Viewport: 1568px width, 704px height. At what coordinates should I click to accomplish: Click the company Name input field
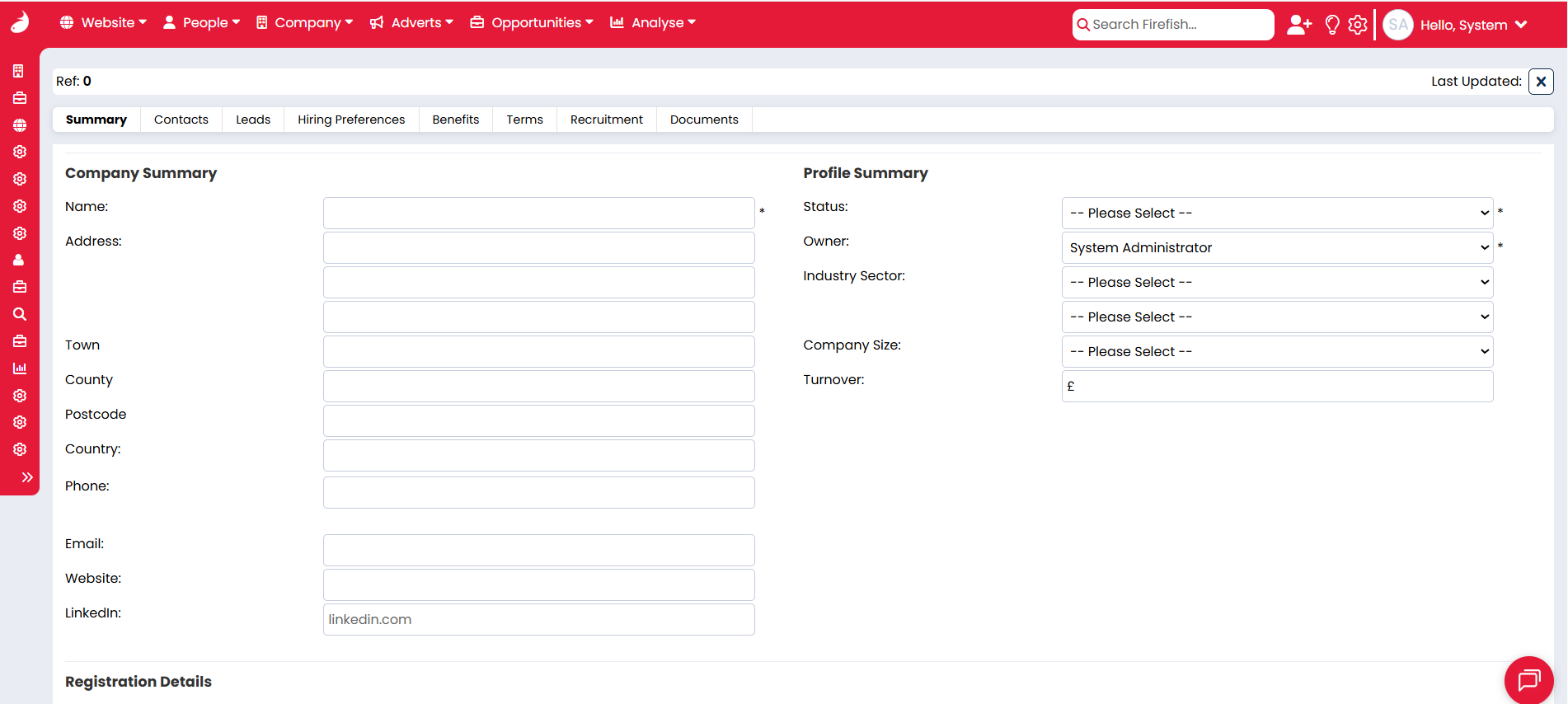coord(538,213)
